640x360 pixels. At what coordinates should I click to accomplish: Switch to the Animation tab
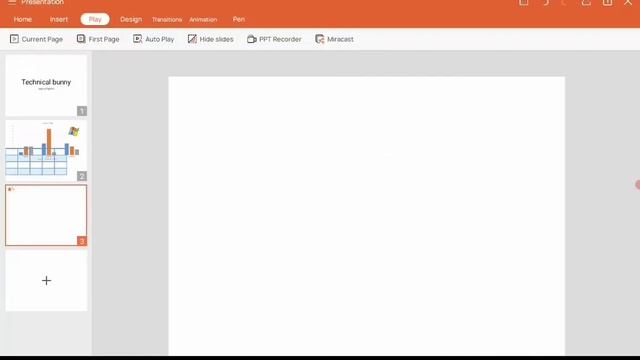pyautogui.click(x=203, y=20)
